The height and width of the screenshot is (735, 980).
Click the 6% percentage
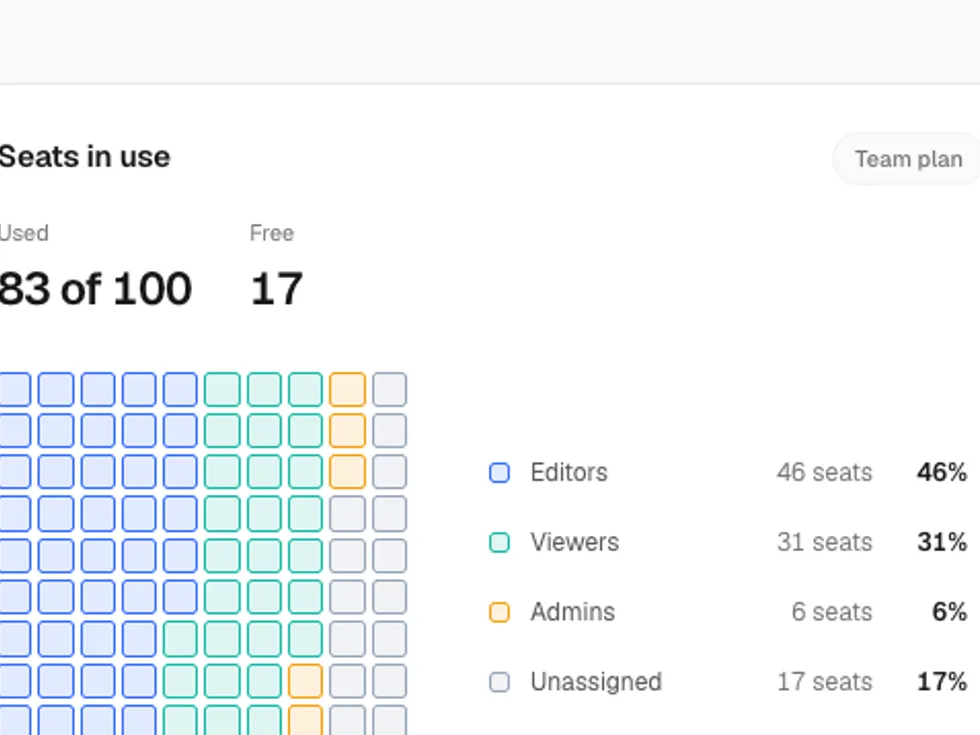coord(949,612)
